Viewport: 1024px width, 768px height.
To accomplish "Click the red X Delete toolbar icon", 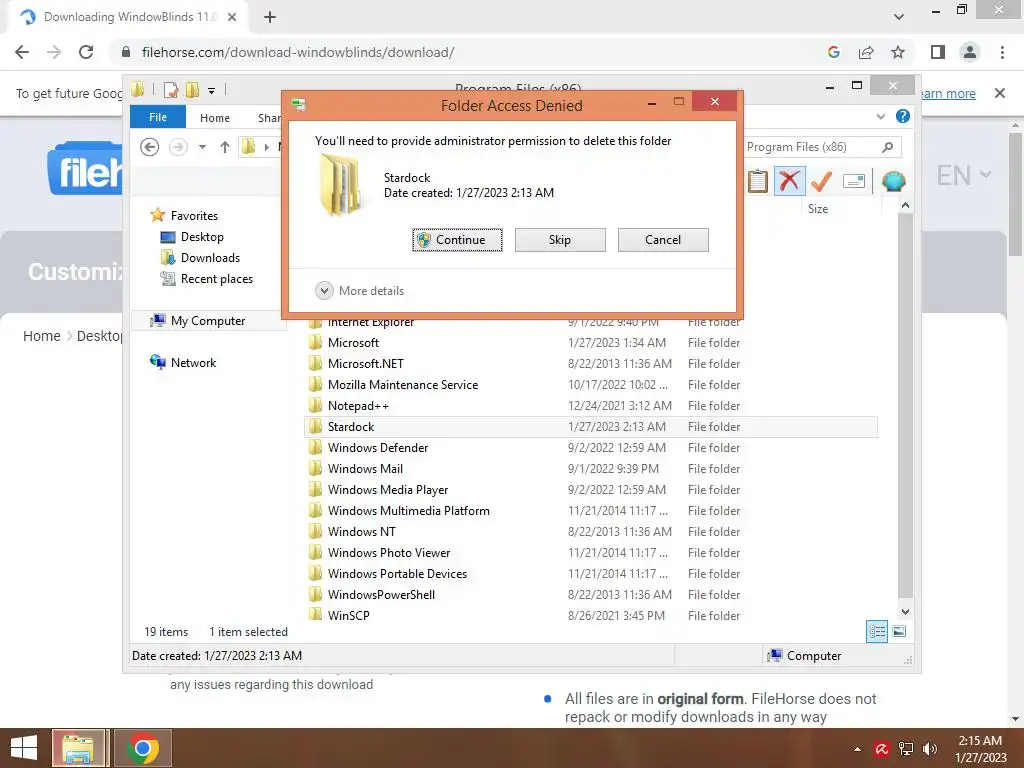I will coord(790,181).
